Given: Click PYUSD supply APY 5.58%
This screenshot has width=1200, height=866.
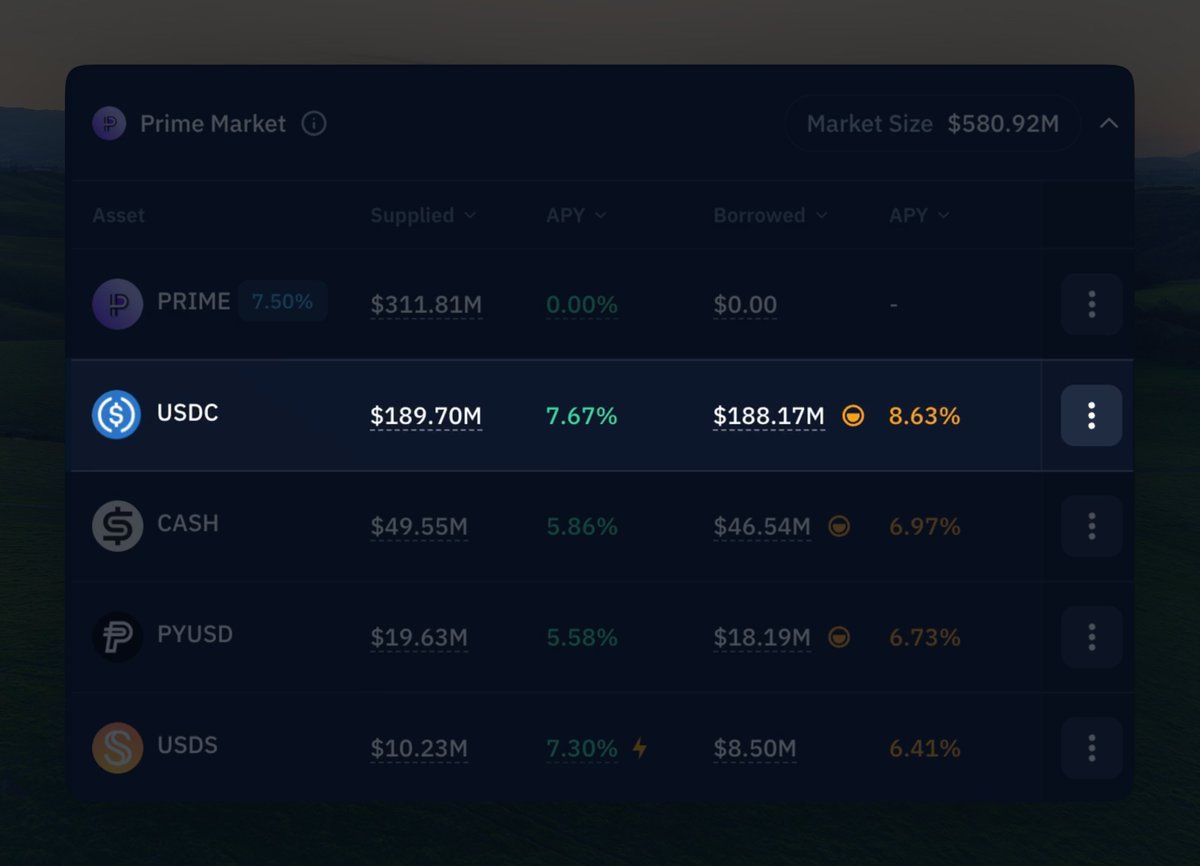Looking at the screenshot, I should (582, 638).
